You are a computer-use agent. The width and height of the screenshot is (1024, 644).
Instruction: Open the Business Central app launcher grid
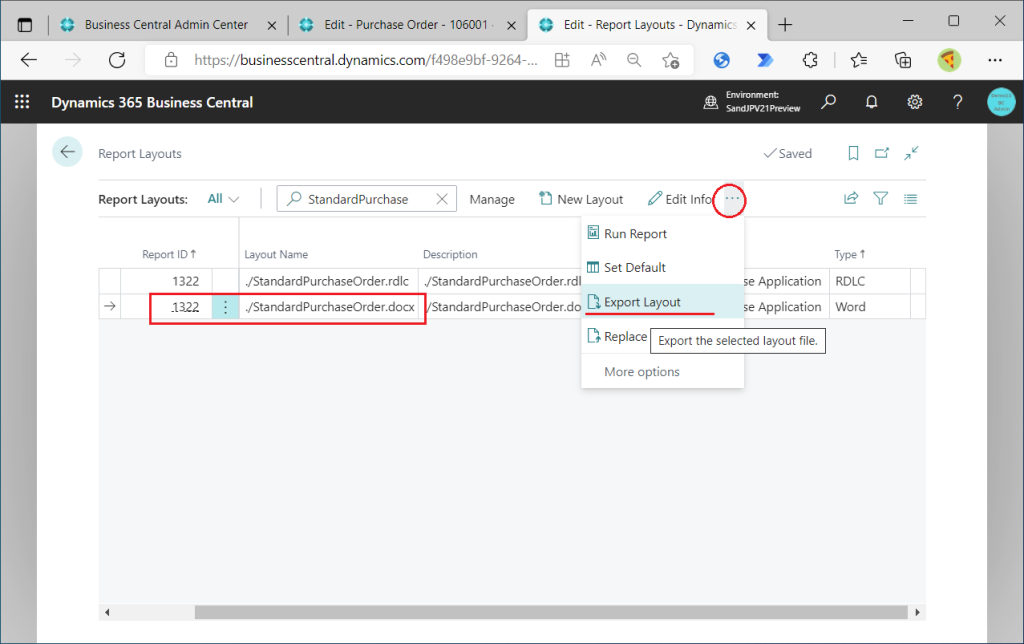[x=22, y=102]
